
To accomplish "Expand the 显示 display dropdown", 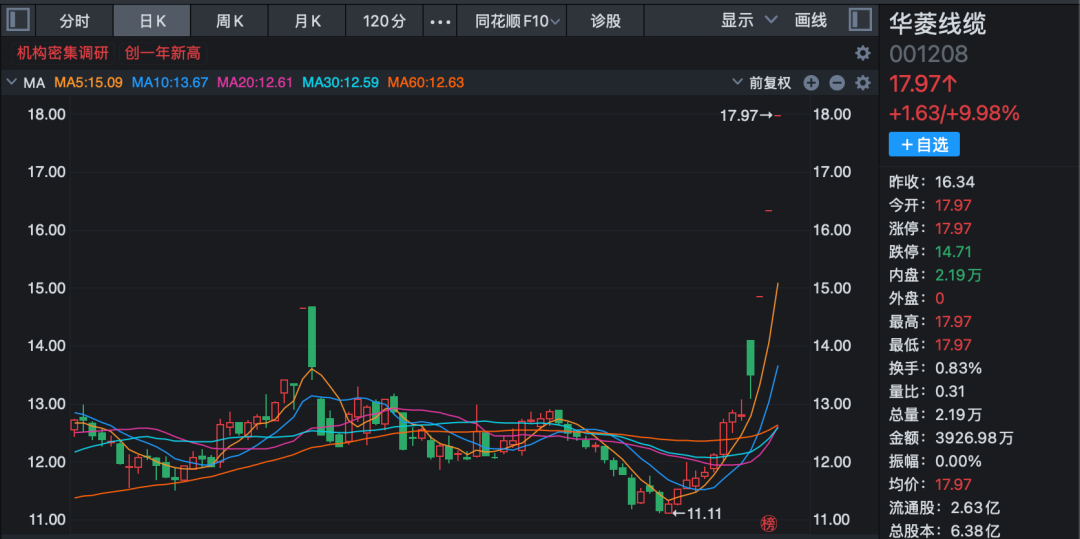I will point(748,20).
